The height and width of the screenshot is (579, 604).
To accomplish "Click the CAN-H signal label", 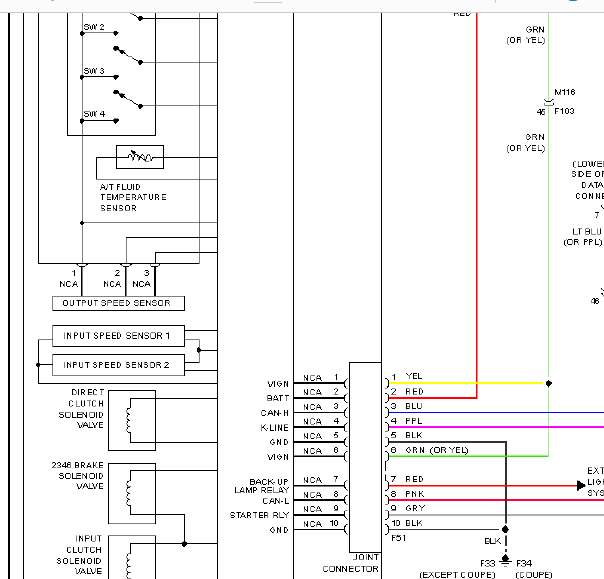I will 275,413.
